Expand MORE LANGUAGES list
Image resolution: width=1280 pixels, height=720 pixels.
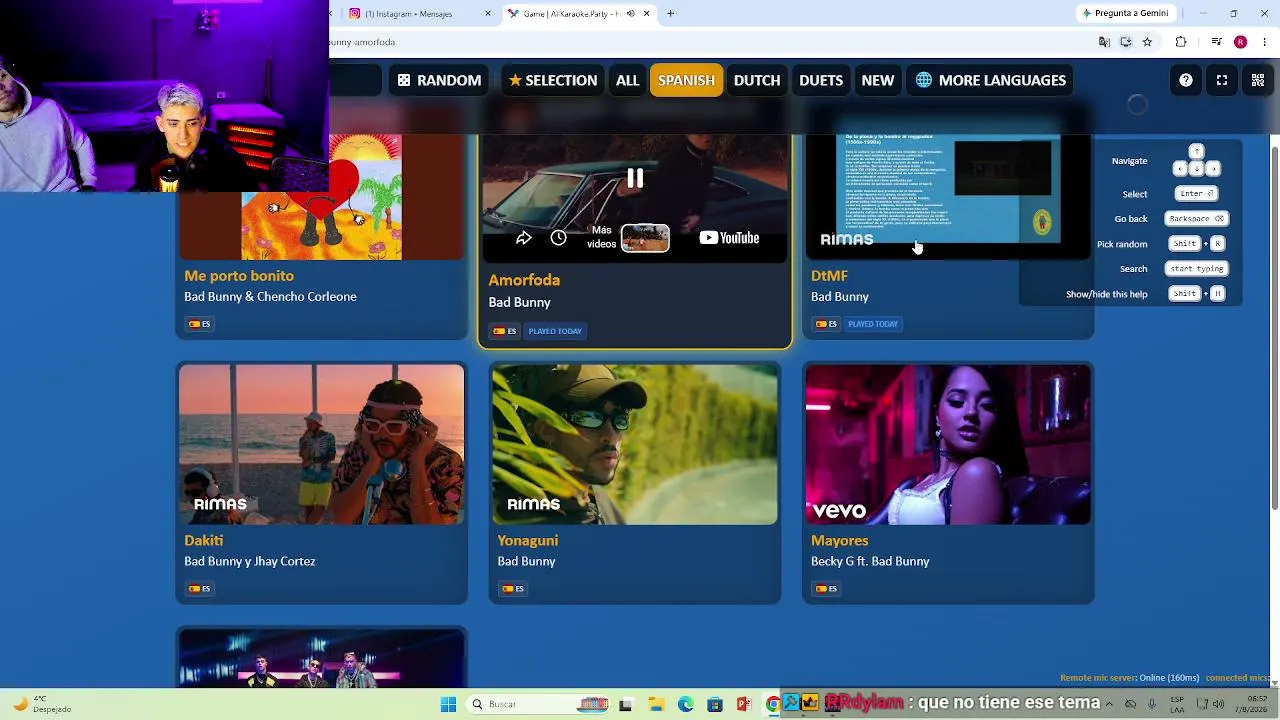click(991, 80)
